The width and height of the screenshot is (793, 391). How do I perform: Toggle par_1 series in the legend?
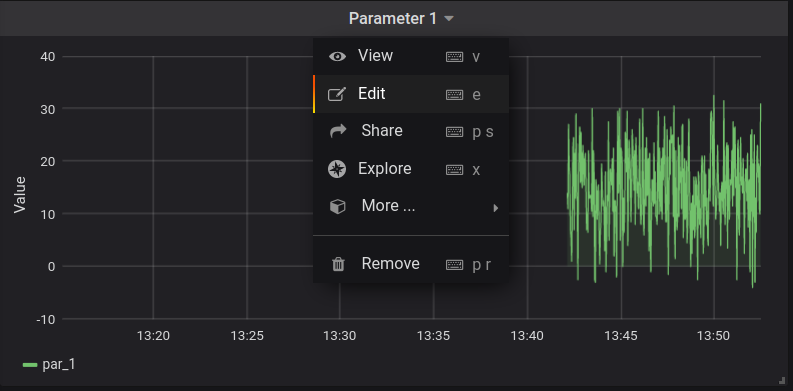(49, 364)
